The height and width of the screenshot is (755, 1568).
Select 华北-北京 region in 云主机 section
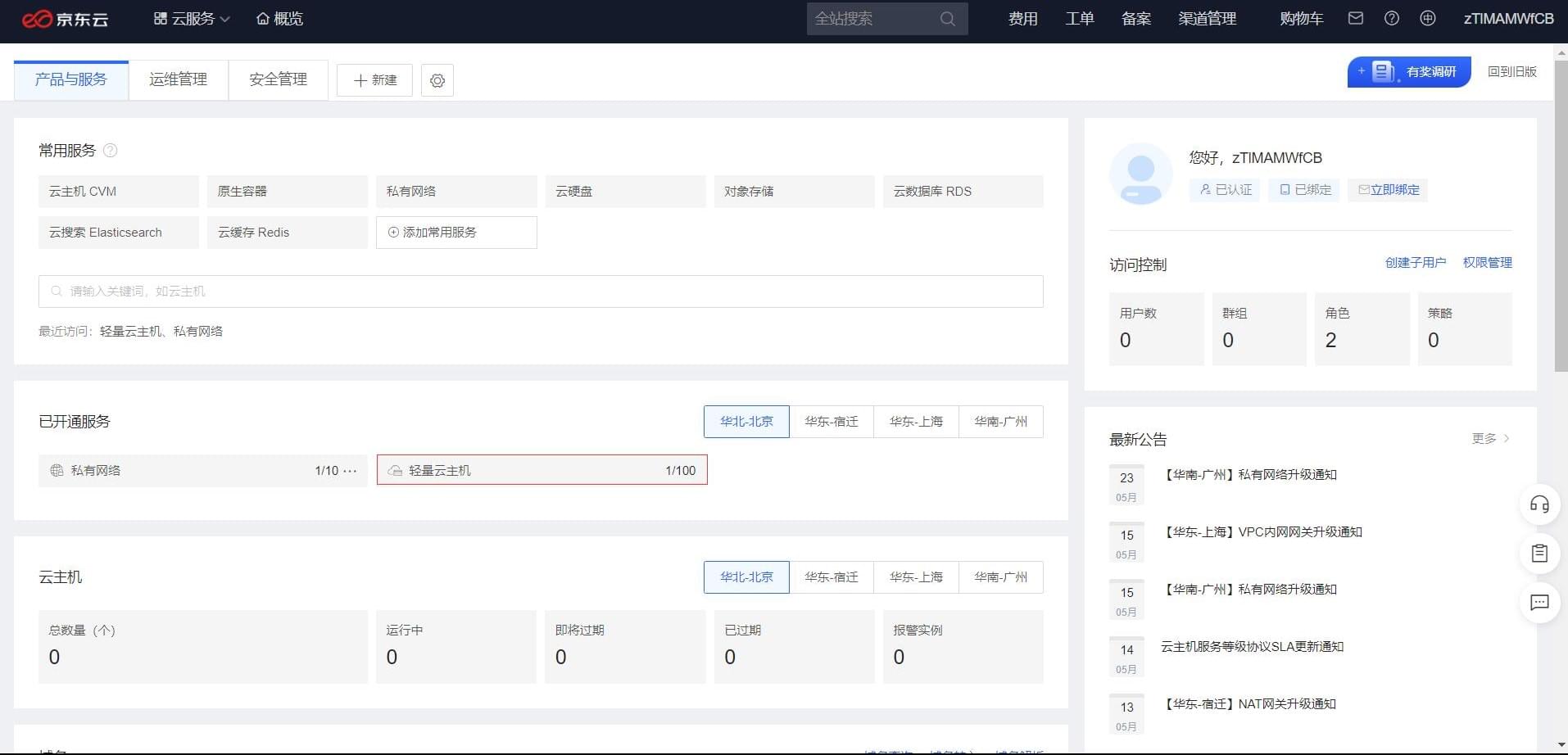pos(746,577)
